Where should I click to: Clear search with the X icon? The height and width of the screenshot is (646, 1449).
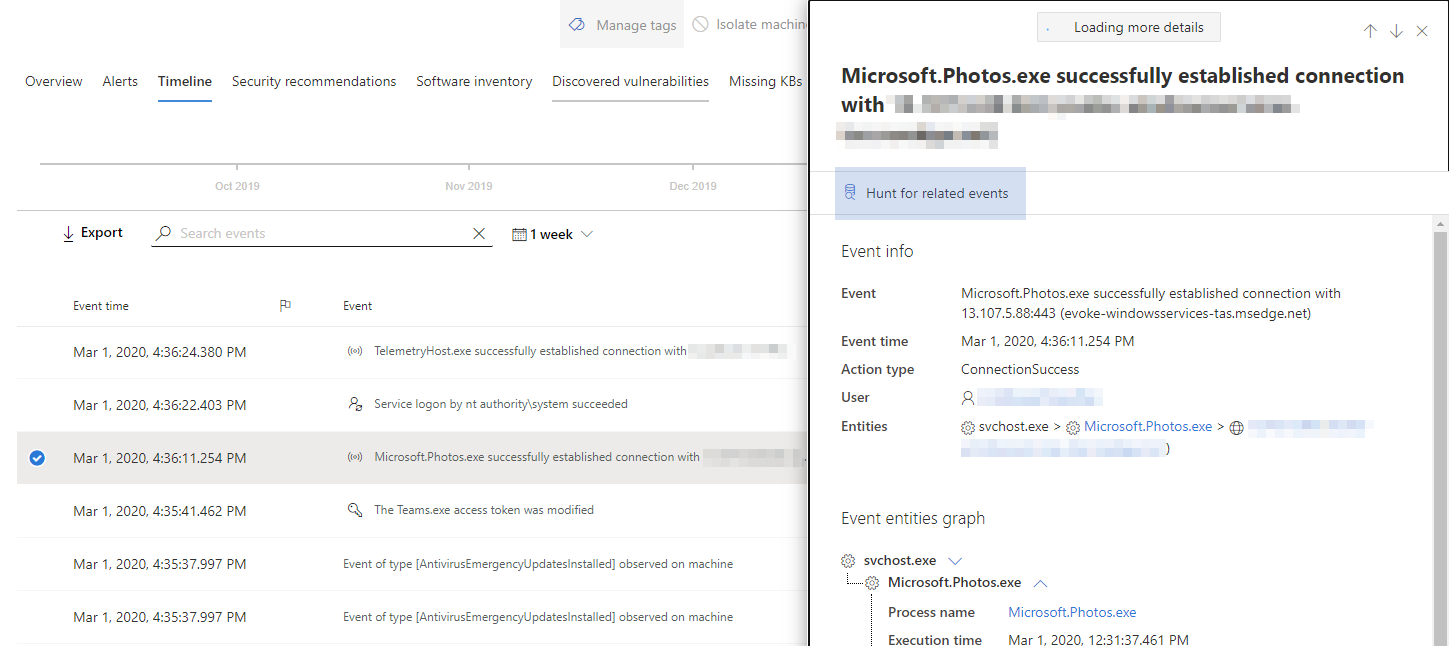pos(479,234)
